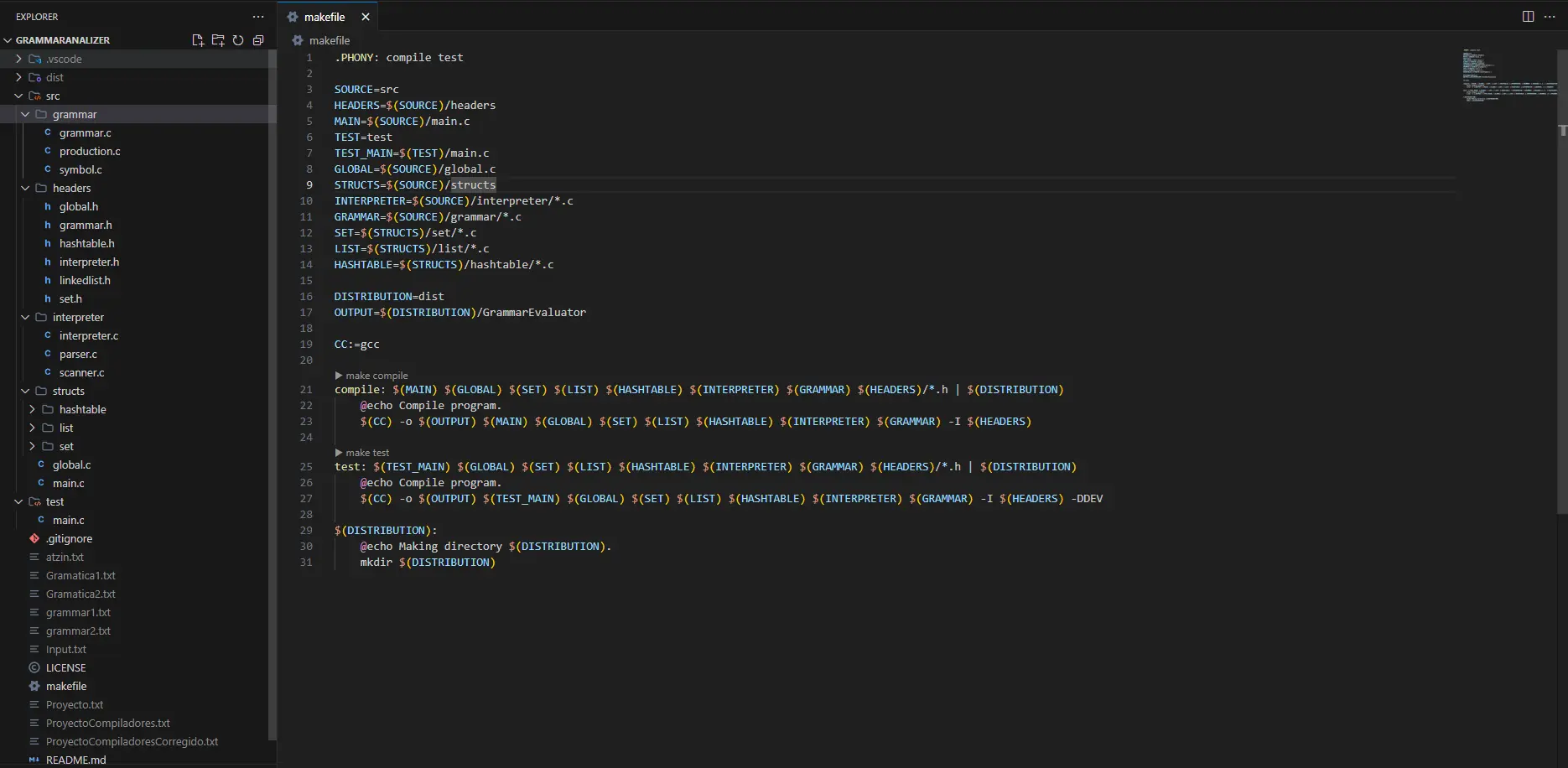This screenshot has width=1568, height=768.
Task: Open README.md file
Action: click(x=138, y=760)
